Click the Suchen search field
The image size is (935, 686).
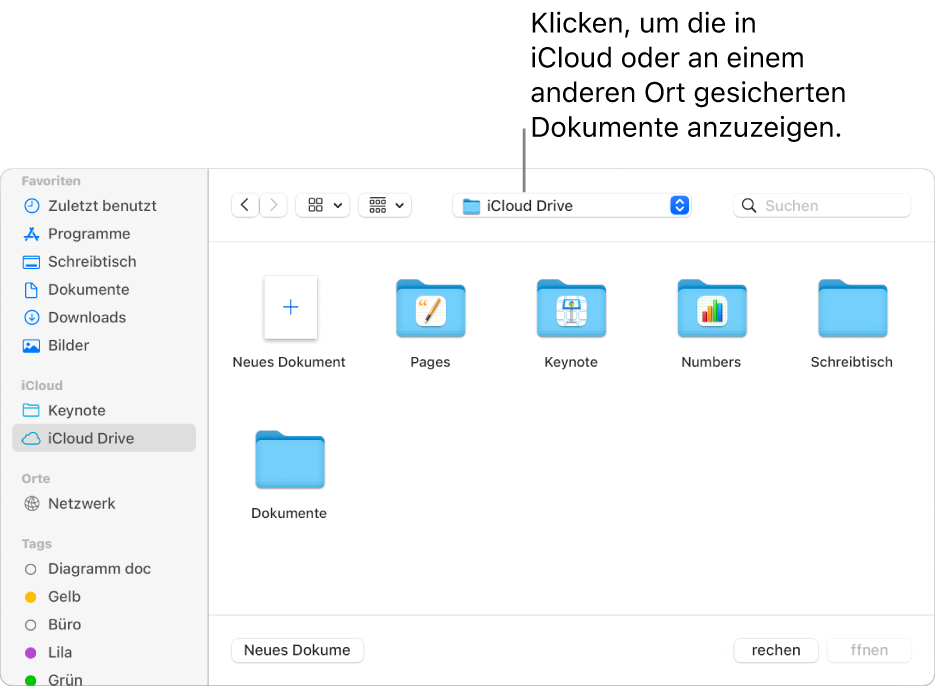(x=822, y=205)
